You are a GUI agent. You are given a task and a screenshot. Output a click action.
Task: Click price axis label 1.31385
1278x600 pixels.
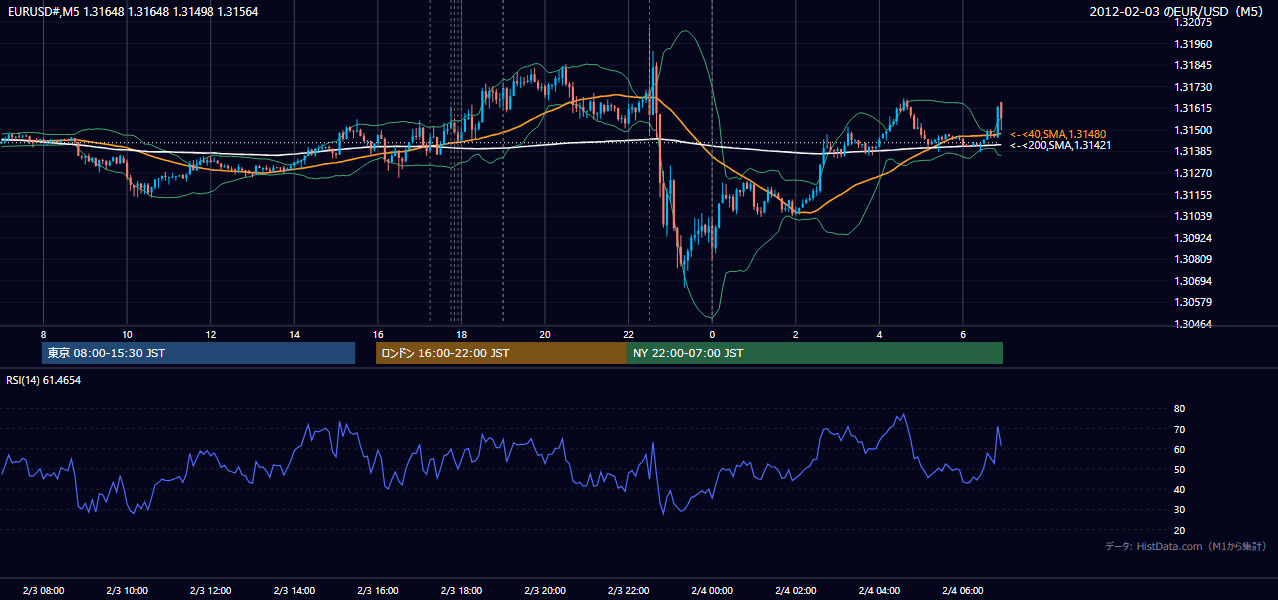pos(1193,151)
